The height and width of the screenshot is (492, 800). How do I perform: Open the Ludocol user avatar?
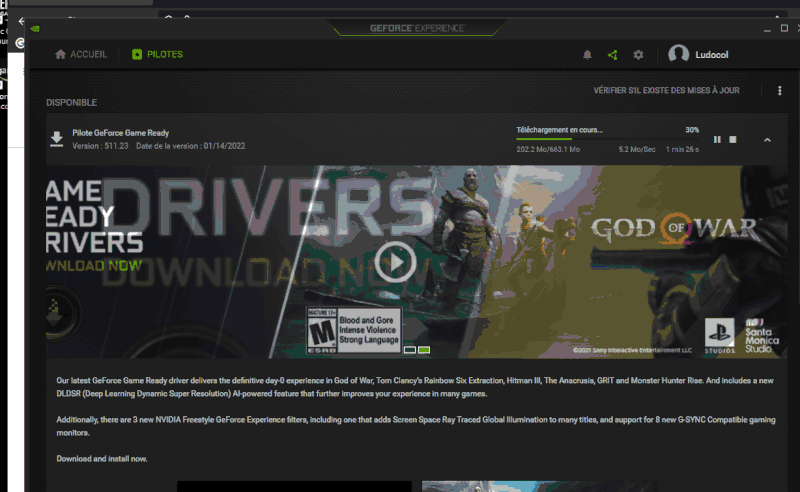(679, 54)
